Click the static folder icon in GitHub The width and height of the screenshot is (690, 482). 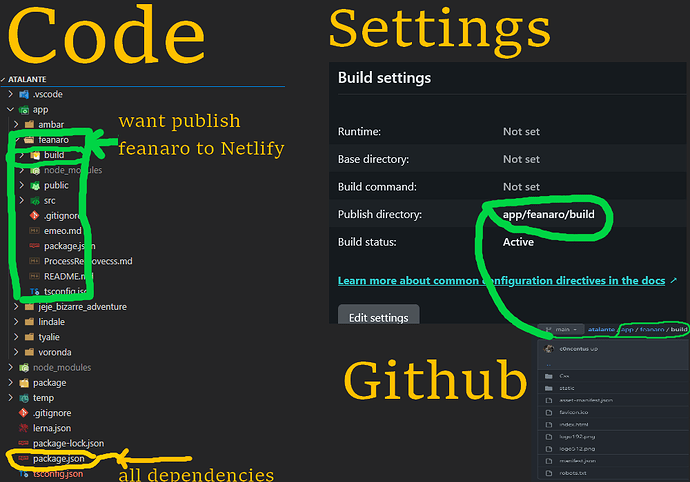[x=549, y=388]
